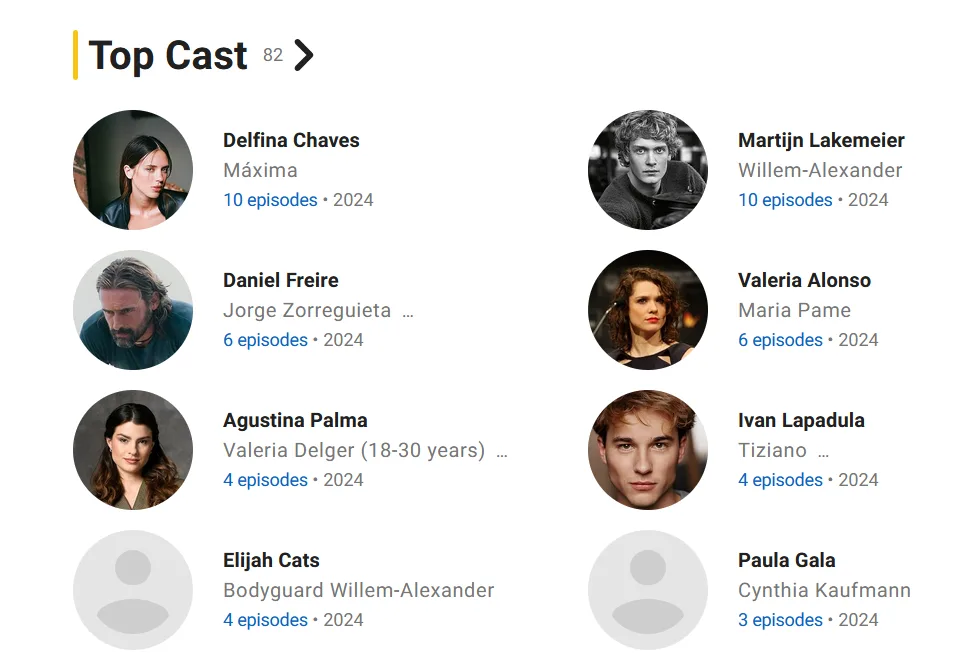Open Paula Gala placeholder avatar icon
979x670 pixels.
[x=648, y=590]
